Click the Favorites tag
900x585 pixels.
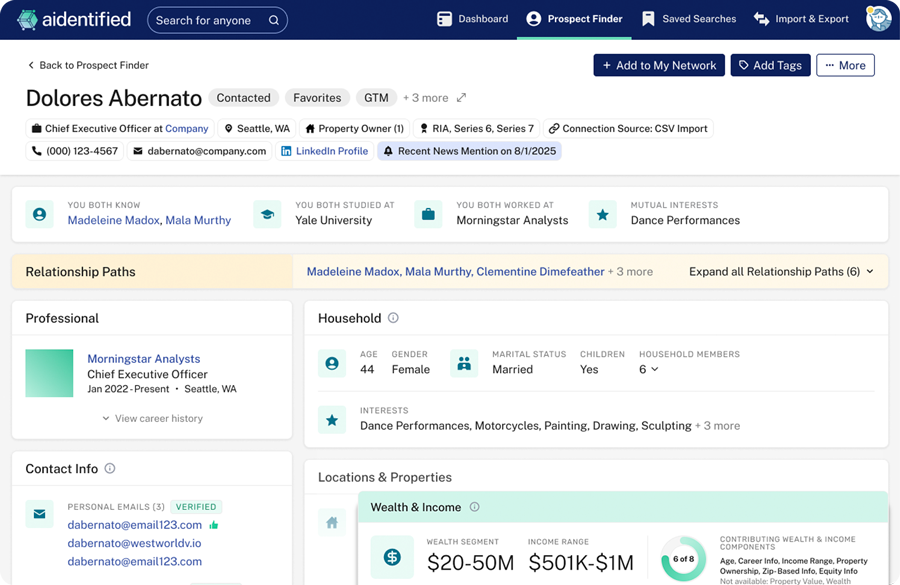(x=317, y=98)
